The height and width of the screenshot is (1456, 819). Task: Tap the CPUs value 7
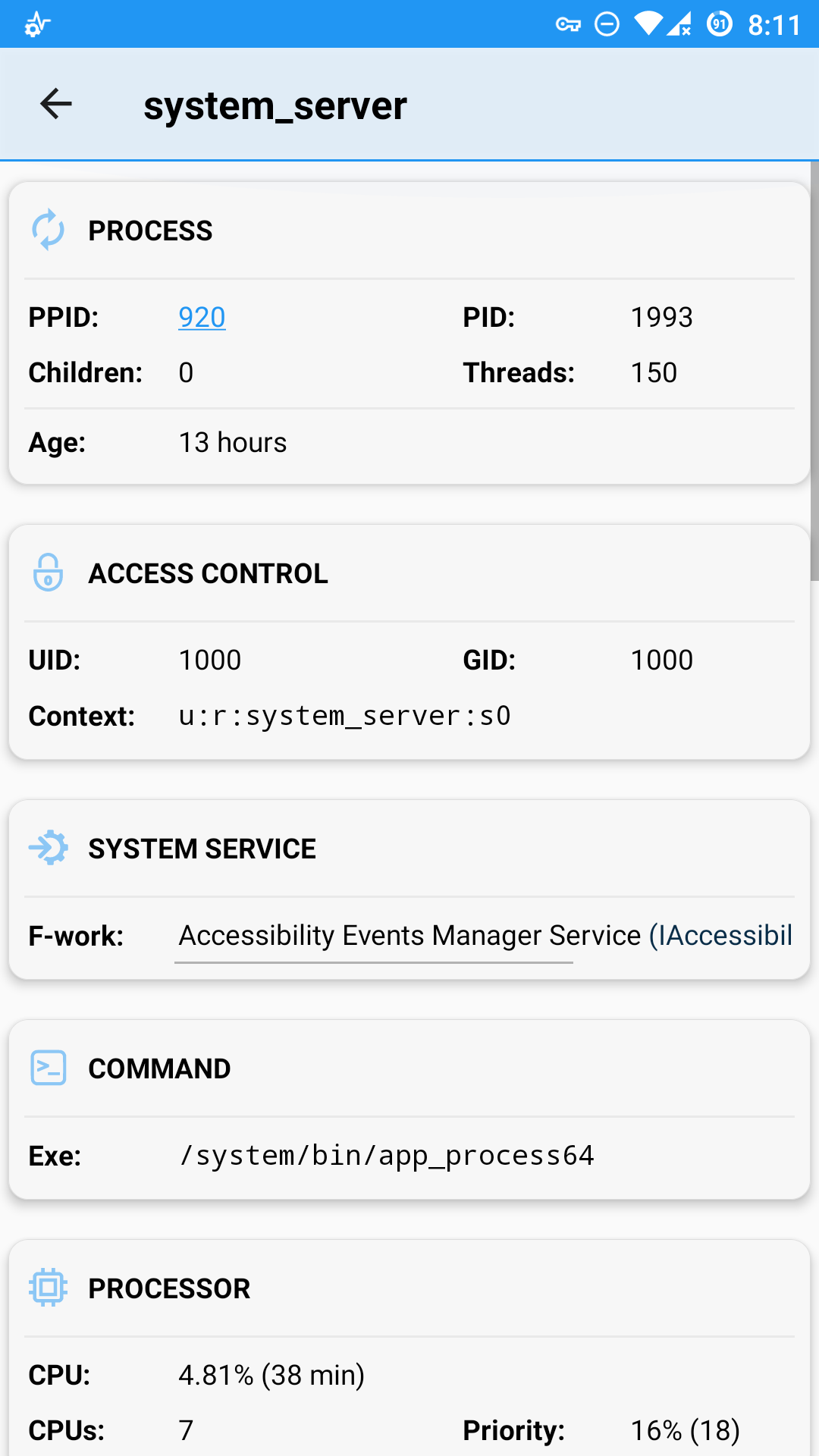pyautogui.click(x=186, y=1430)
